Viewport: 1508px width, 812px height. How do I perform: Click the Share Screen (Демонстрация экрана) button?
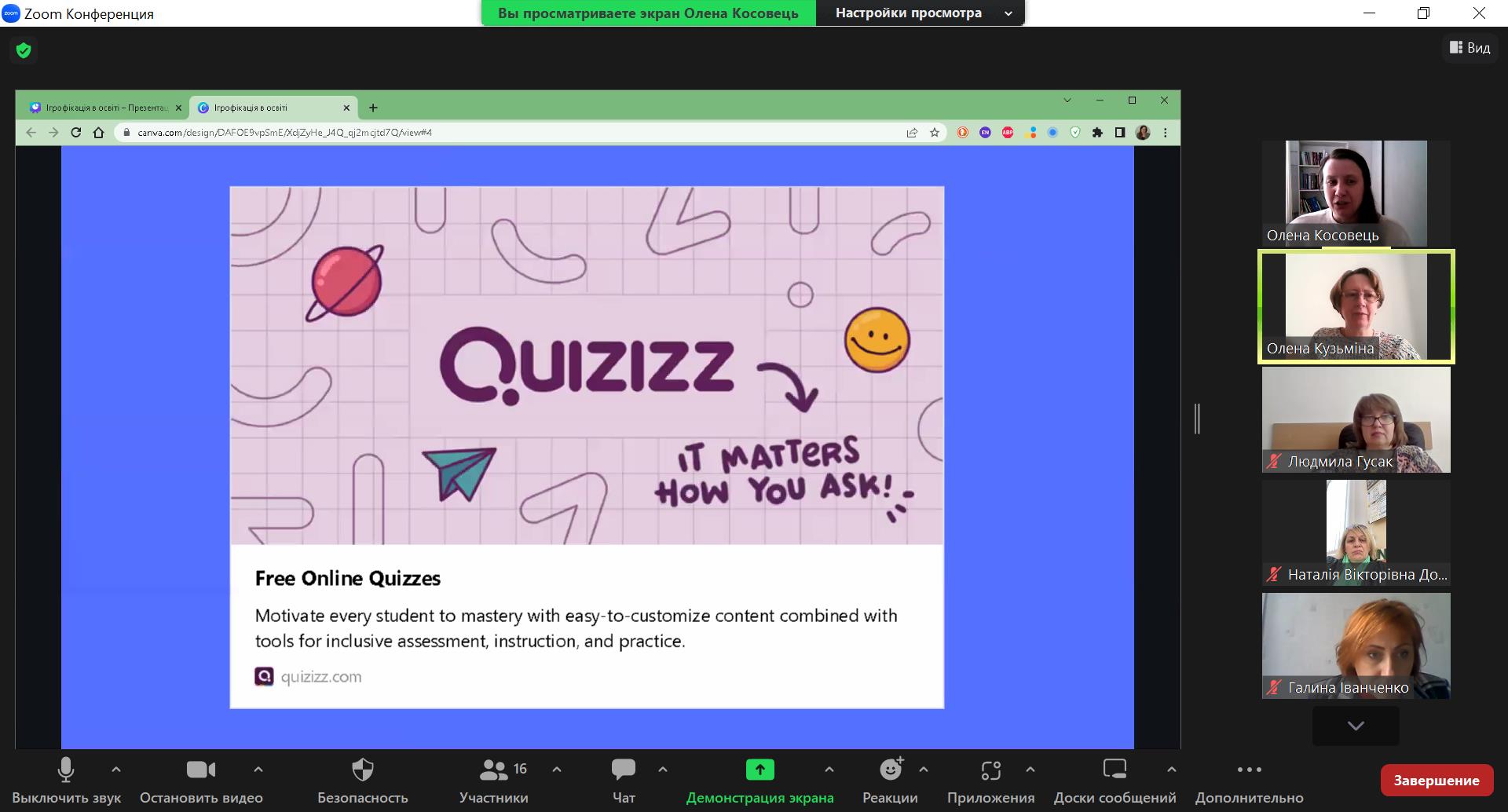(759, 780)
